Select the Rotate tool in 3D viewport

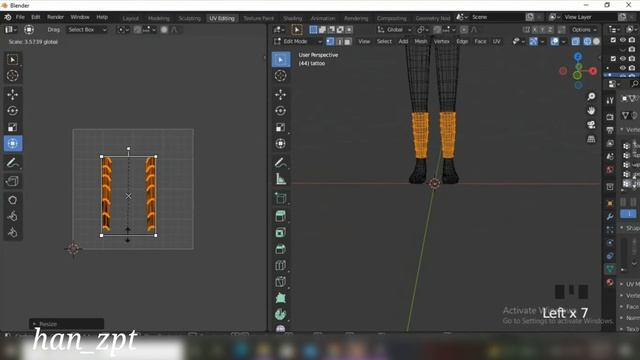click(x=281, y=111)
